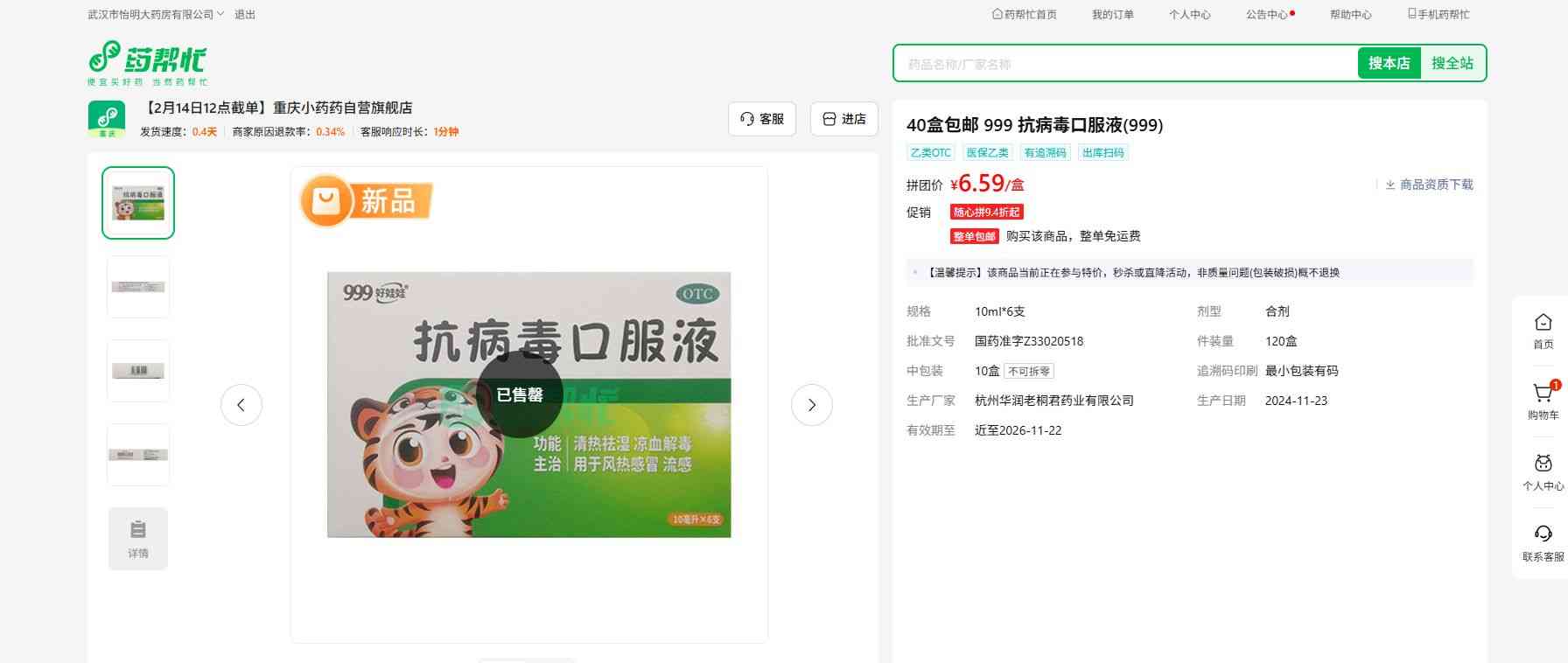Open 个人中心 in right sidebar
Screen dimensions: 1568x663
pos(1543,471)
